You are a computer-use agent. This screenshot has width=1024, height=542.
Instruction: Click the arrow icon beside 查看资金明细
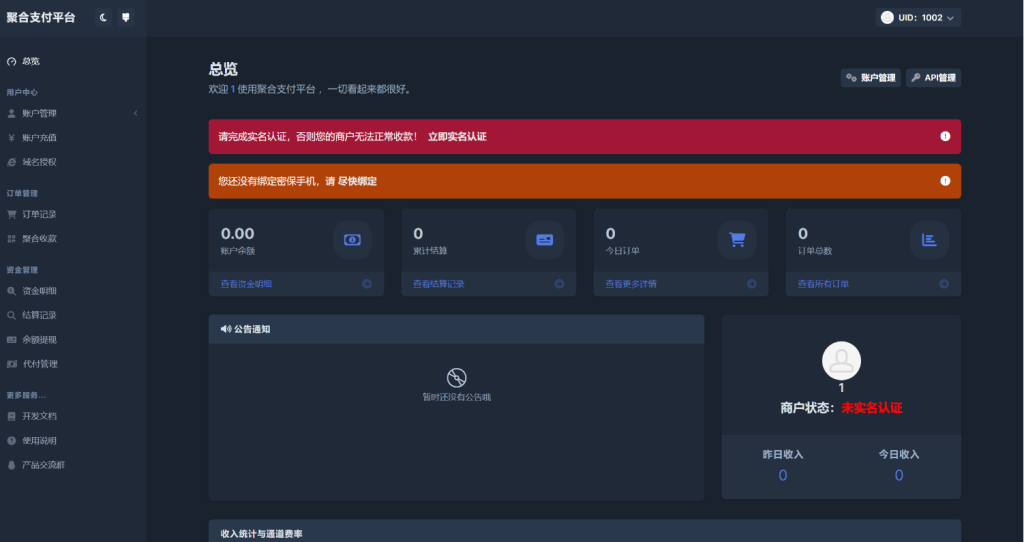(367, 284)
